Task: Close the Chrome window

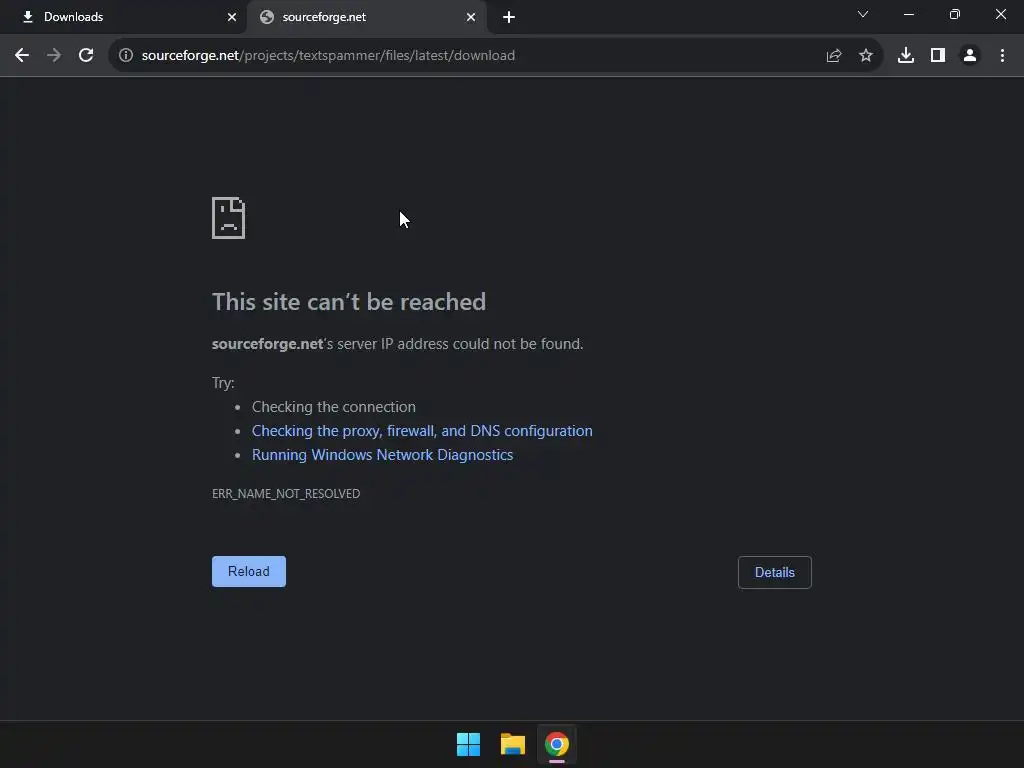Action: [x=1000, y=14]
